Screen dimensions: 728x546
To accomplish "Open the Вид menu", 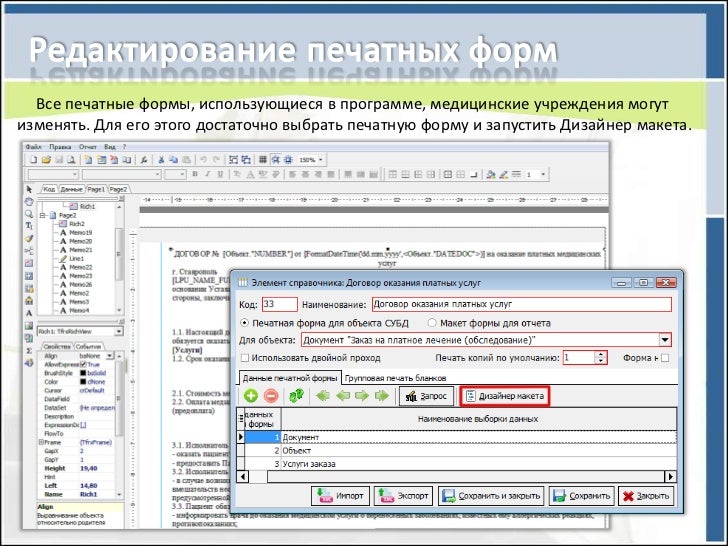I will click(x=110, y=147).
